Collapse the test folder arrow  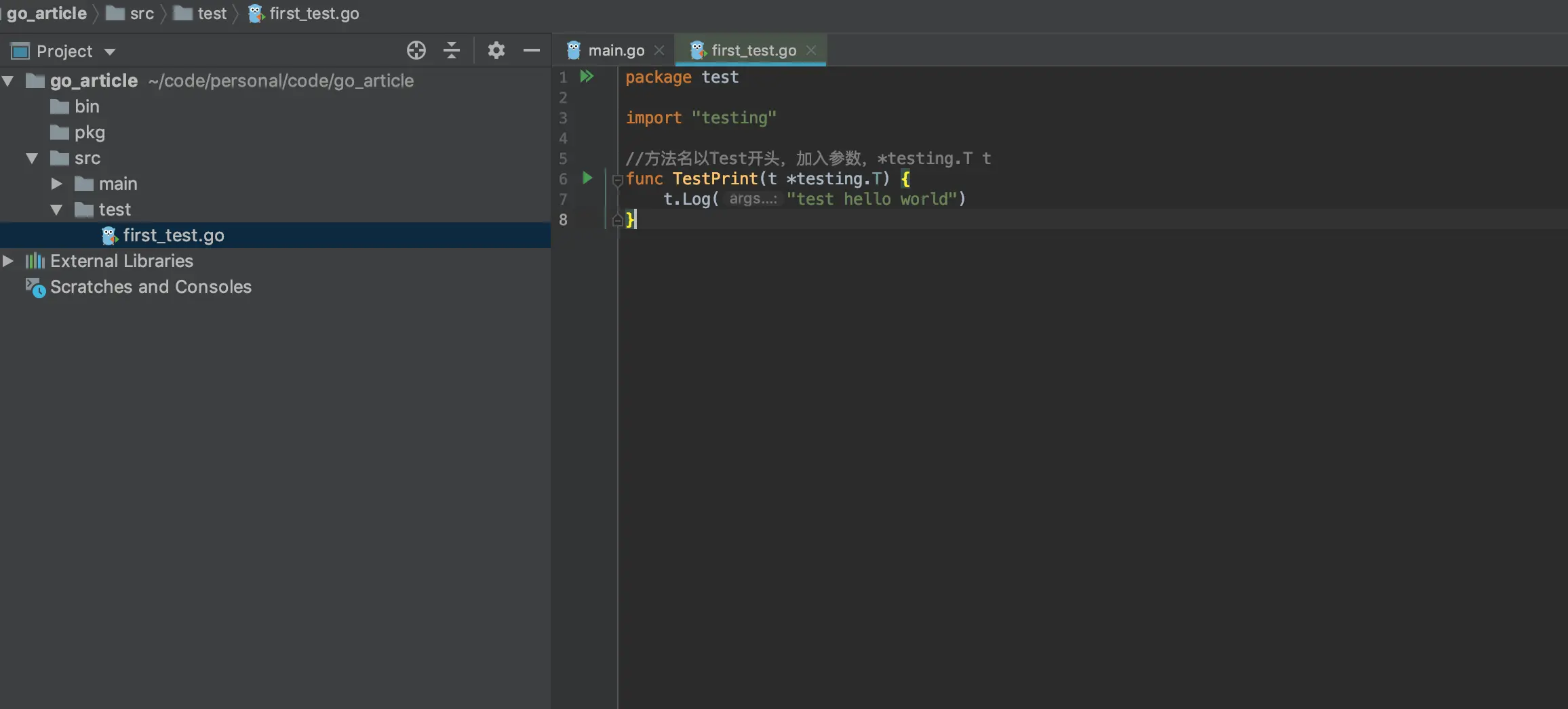(x=56, y=210)
